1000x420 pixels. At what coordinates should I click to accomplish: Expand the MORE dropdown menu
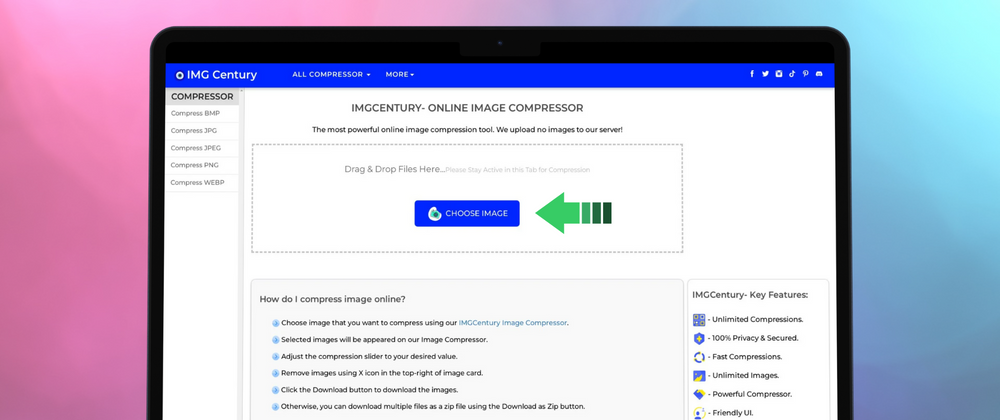(400, 75)
